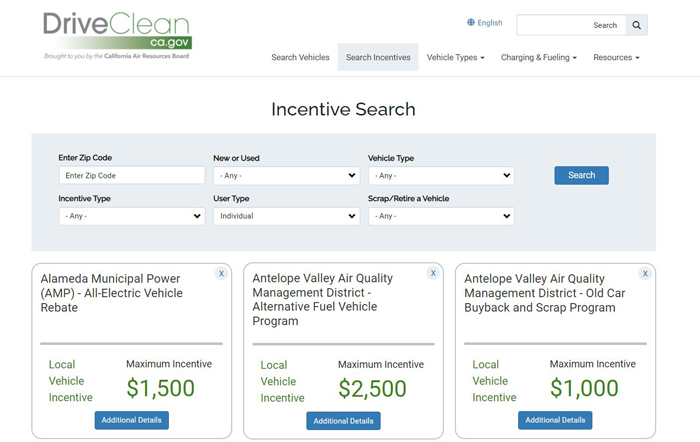Open the Vehicle Type filter dropdown

[x=441, y=175]
